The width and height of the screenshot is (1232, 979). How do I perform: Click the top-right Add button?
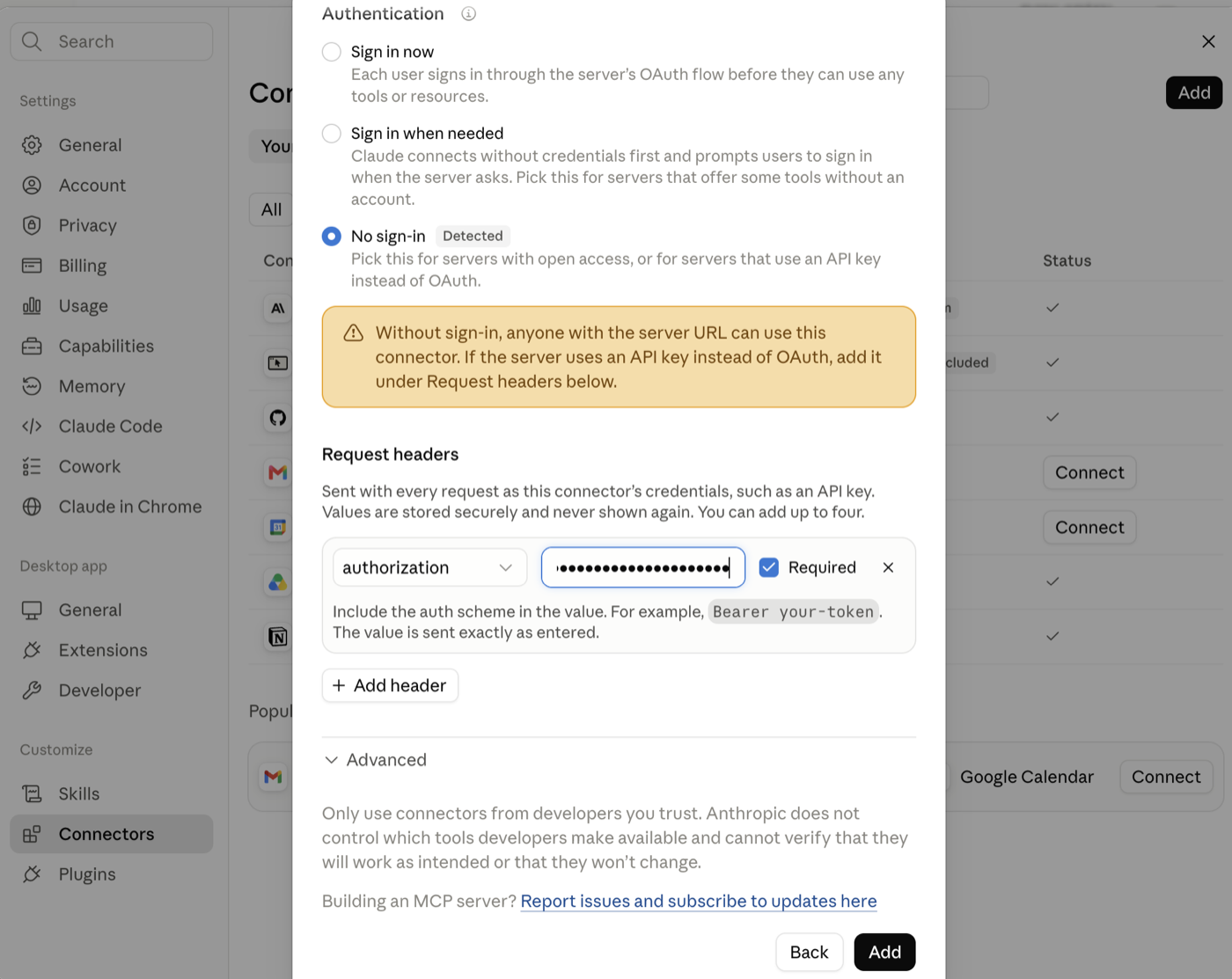click(1194, 92)
